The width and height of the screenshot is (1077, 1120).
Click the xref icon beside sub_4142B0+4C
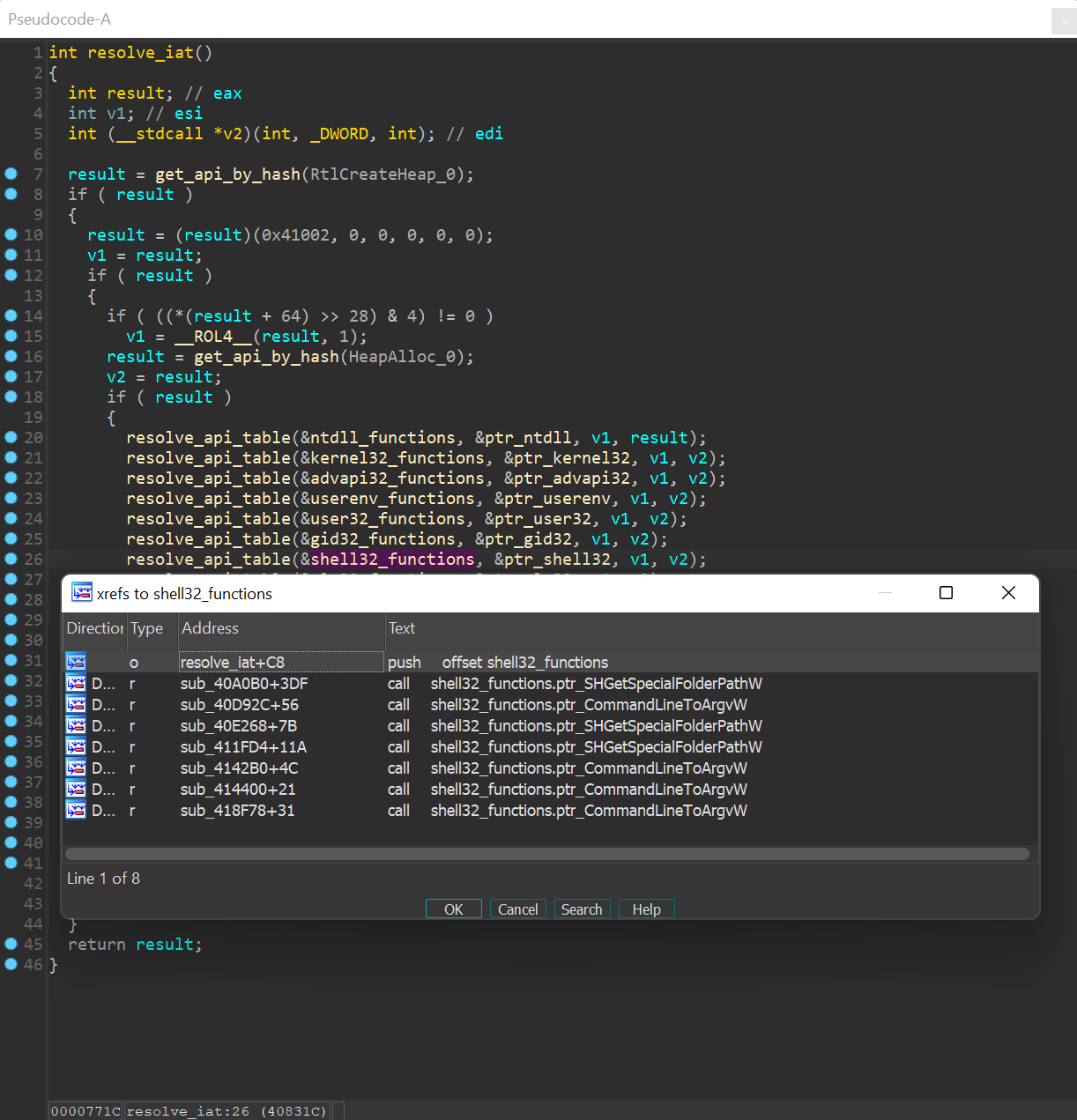click(x=76, y=768)
